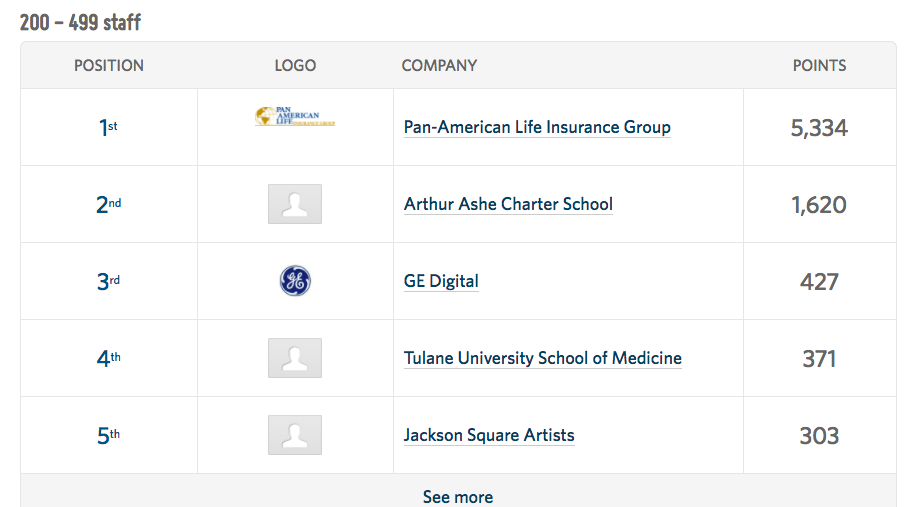
Task: Click Arthur Ashe Charter School placeholder avatar
Action: (x=295, y=204)
